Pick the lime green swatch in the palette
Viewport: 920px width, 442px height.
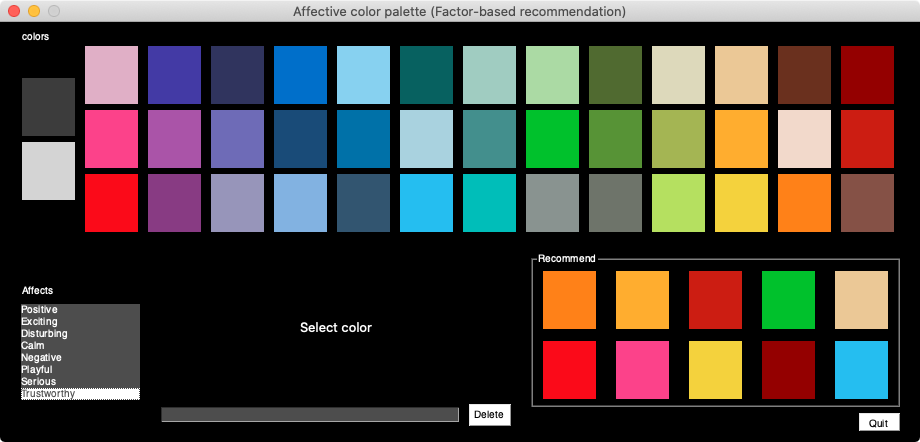click(678, 203)
